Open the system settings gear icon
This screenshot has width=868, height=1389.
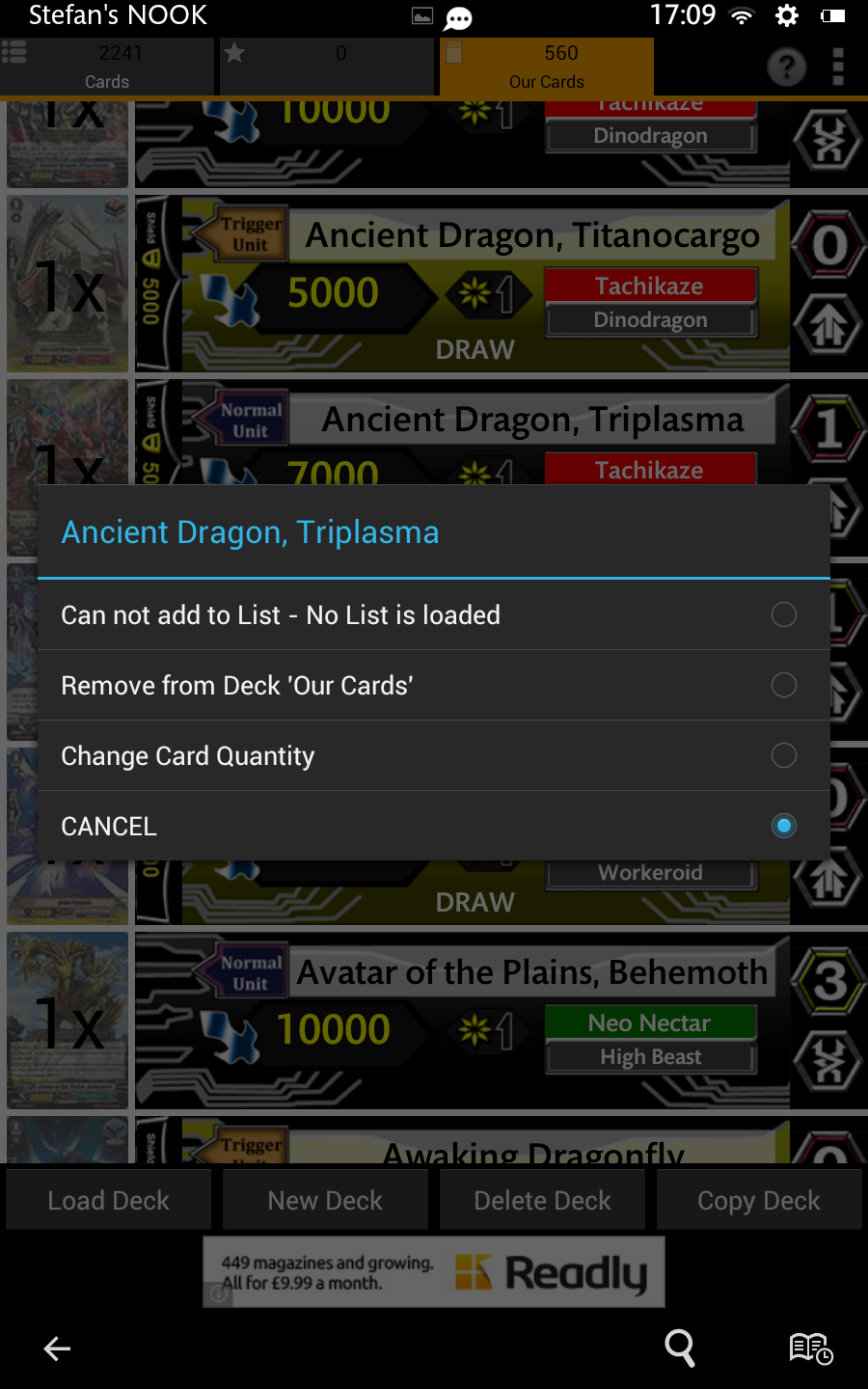pos(787,15)
